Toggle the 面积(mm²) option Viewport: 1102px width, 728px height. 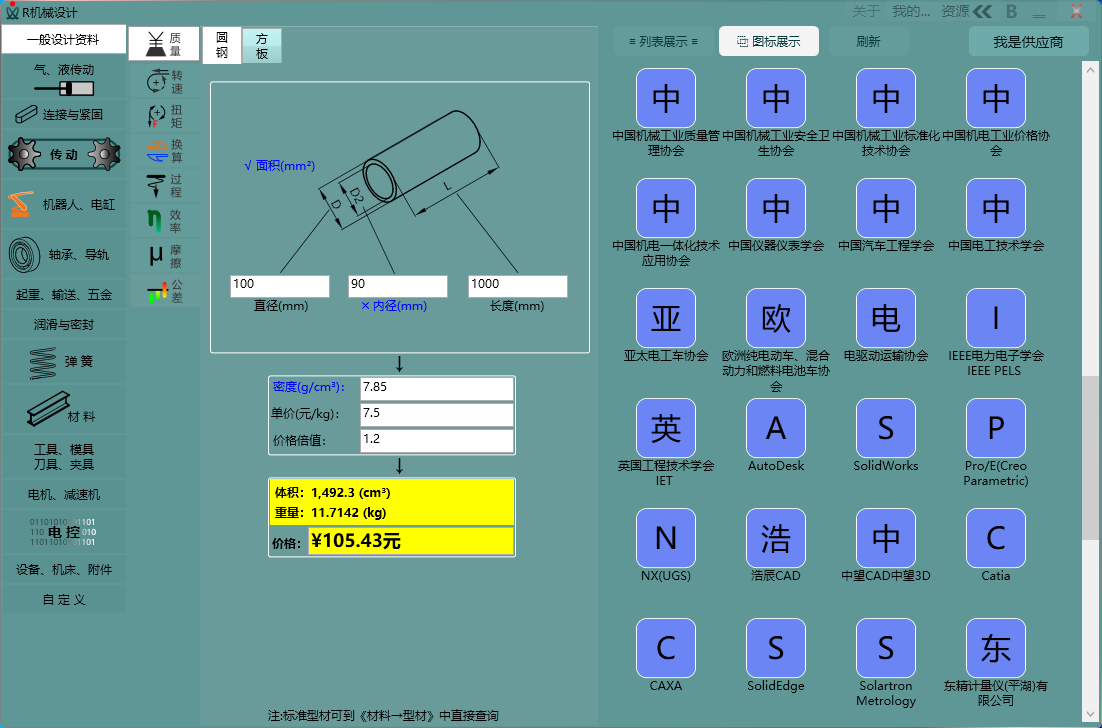(x=279, y=166)
